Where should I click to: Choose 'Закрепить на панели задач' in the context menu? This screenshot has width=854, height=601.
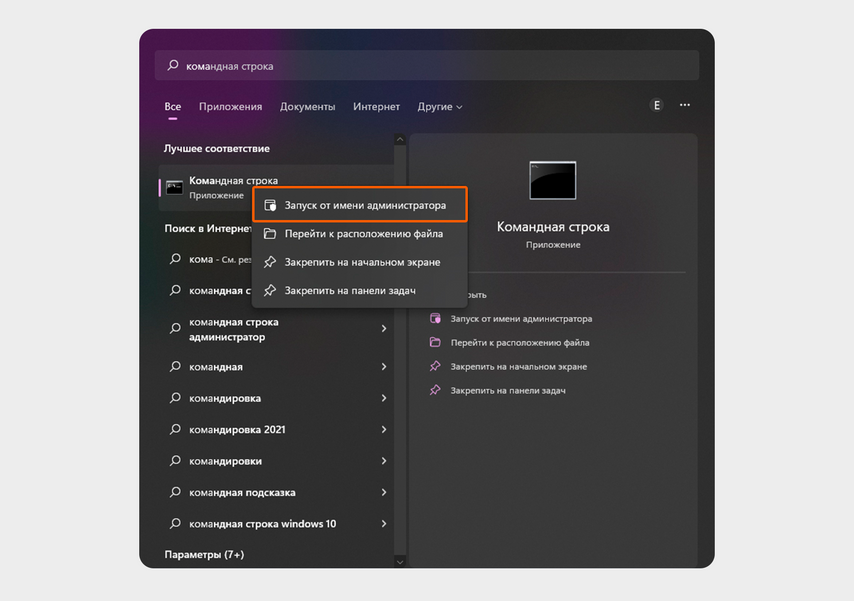pos(359,290)
